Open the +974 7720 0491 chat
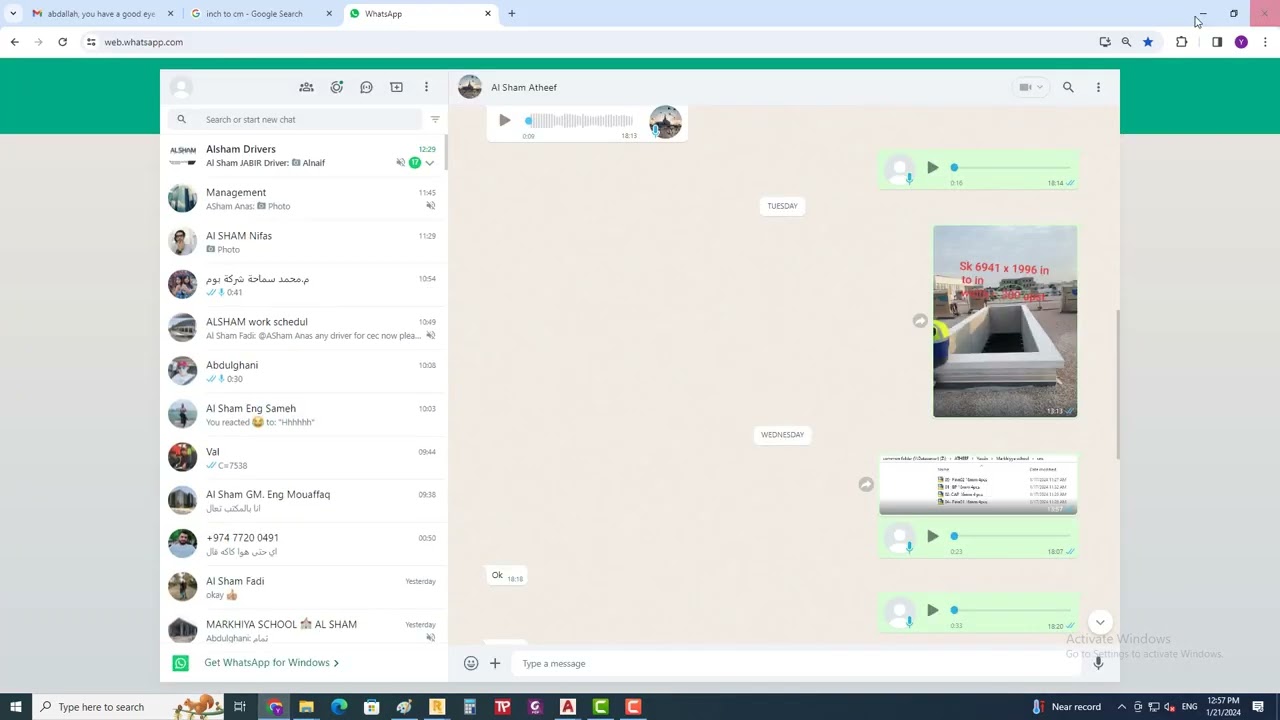Screen dimensions: 1280x720 (303, 544)
